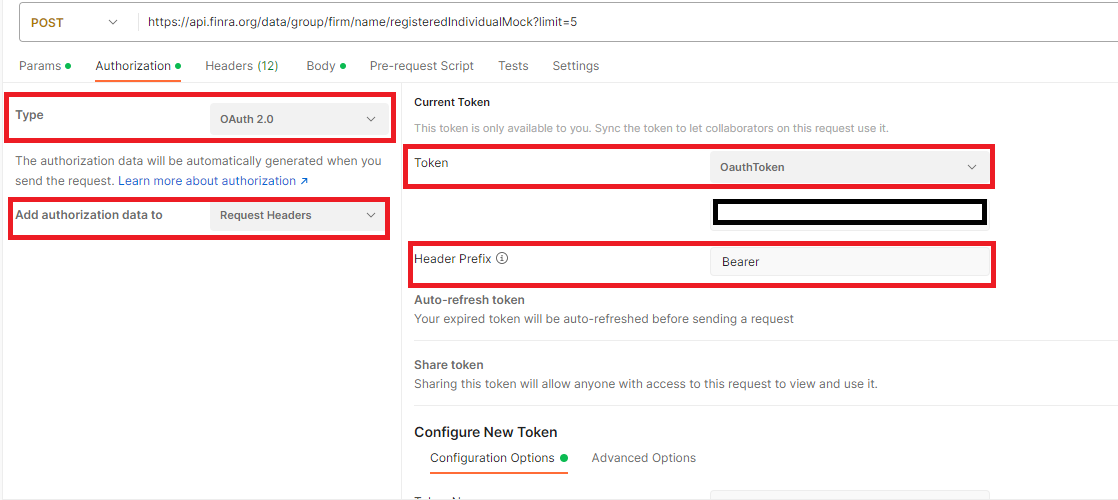The image size is (1118, 500).
Task: Go to the Body tab
Action: pyautogui.click(x=321, y=66)
